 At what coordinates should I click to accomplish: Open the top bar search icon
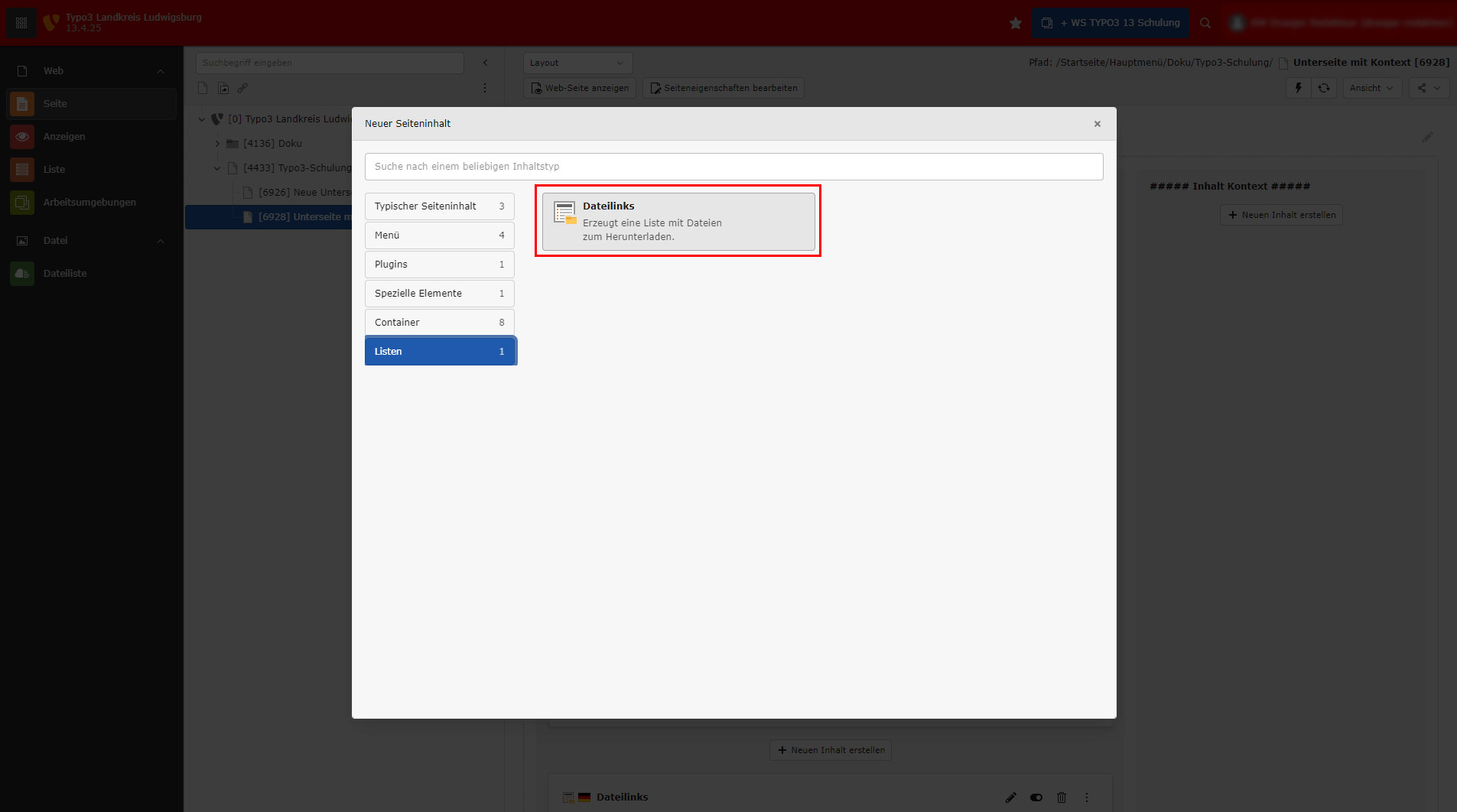1205,23
